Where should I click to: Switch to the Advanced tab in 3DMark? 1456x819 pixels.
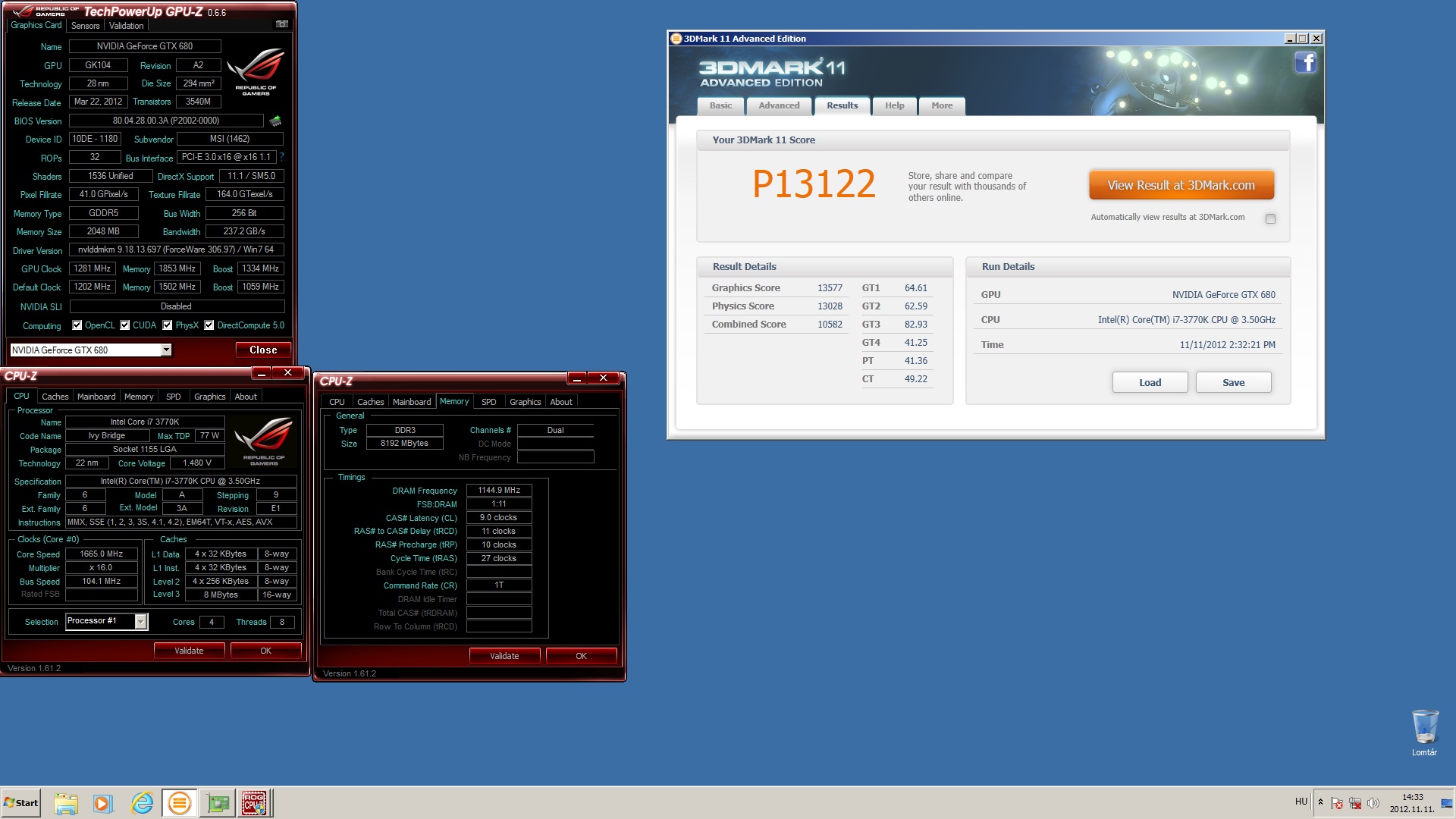coord(779,105)
